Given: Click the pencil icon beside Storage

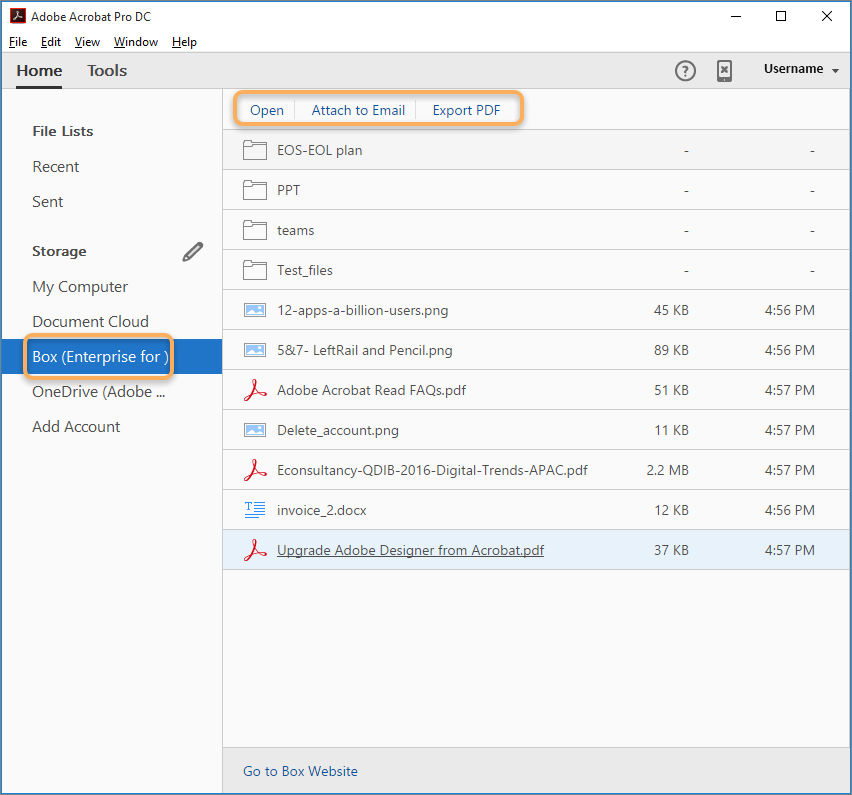Looking at the screenshot, I should click(x=192, y=252).
